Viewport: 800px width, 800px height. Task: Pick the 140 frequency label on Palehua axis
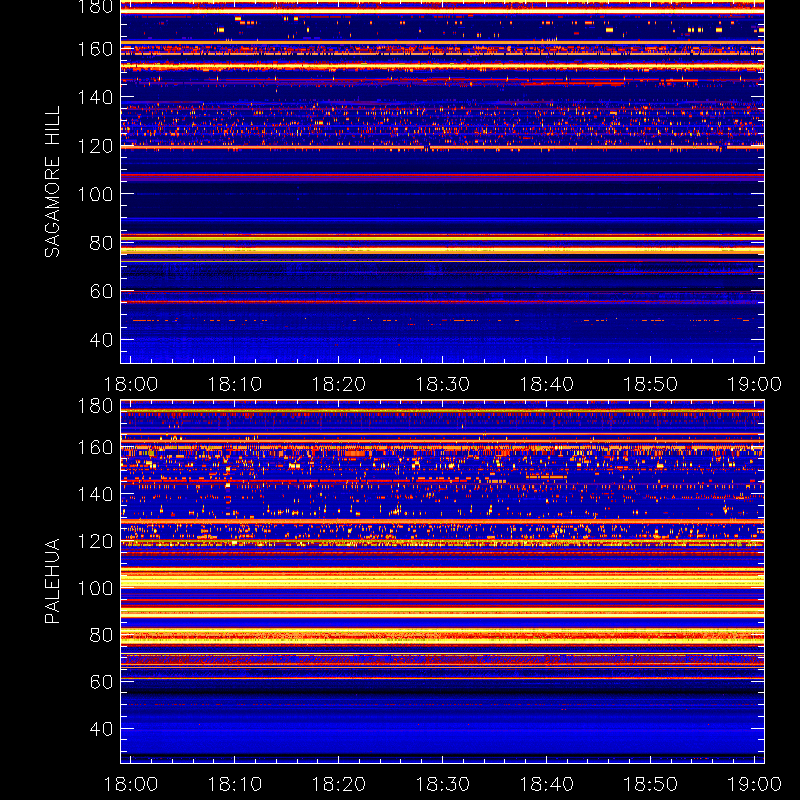95,494
